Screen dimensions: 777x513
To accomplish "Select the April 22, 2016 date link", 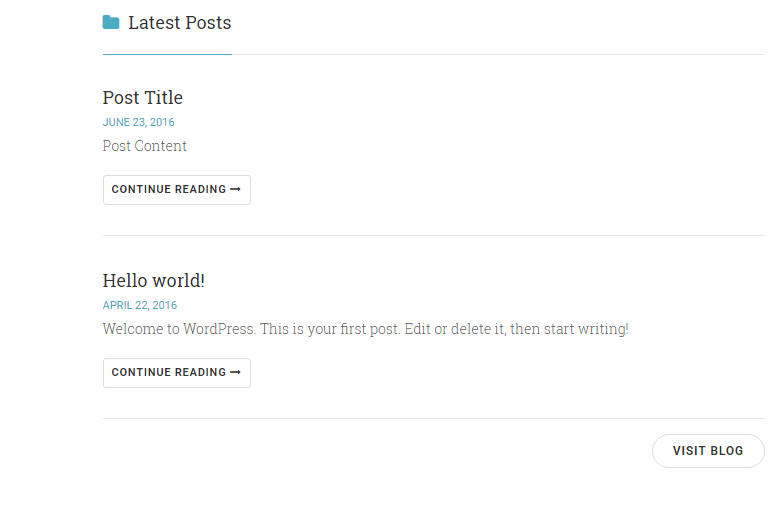I will 140,305.
